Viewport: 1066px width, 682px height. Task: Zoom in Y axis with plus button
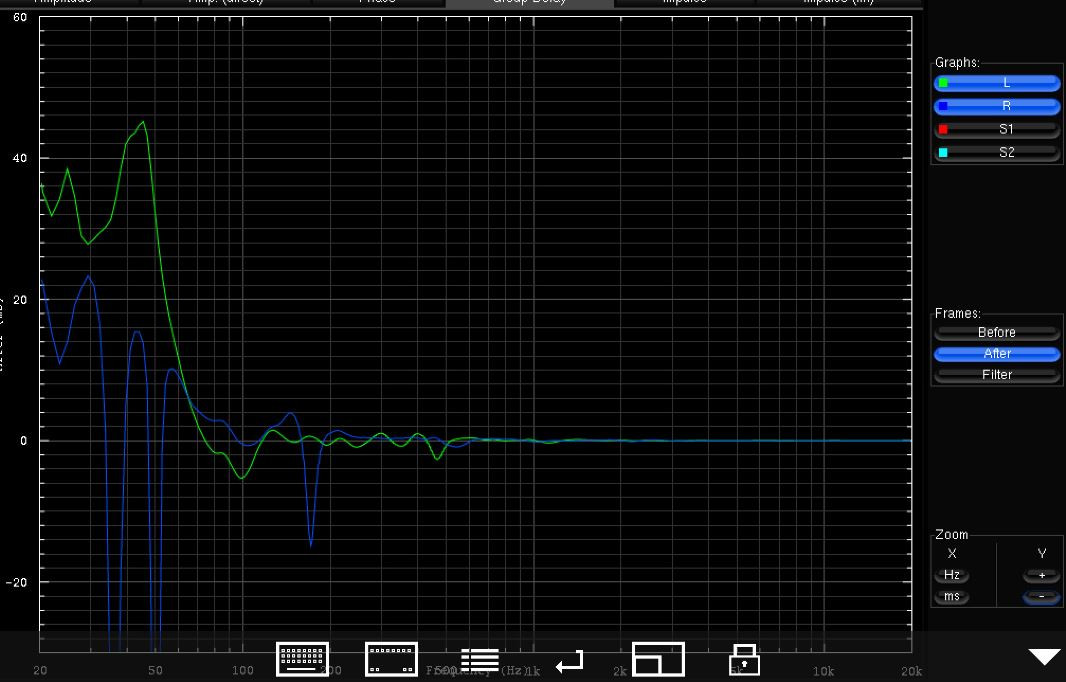click(x=1041, y=576)
